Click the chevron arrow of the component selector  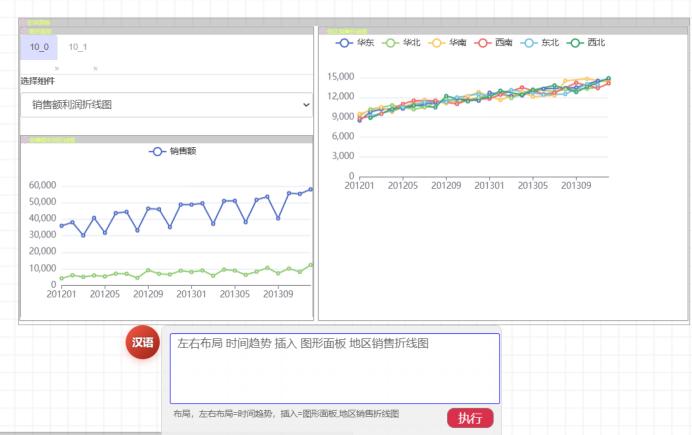pos(306,105)
